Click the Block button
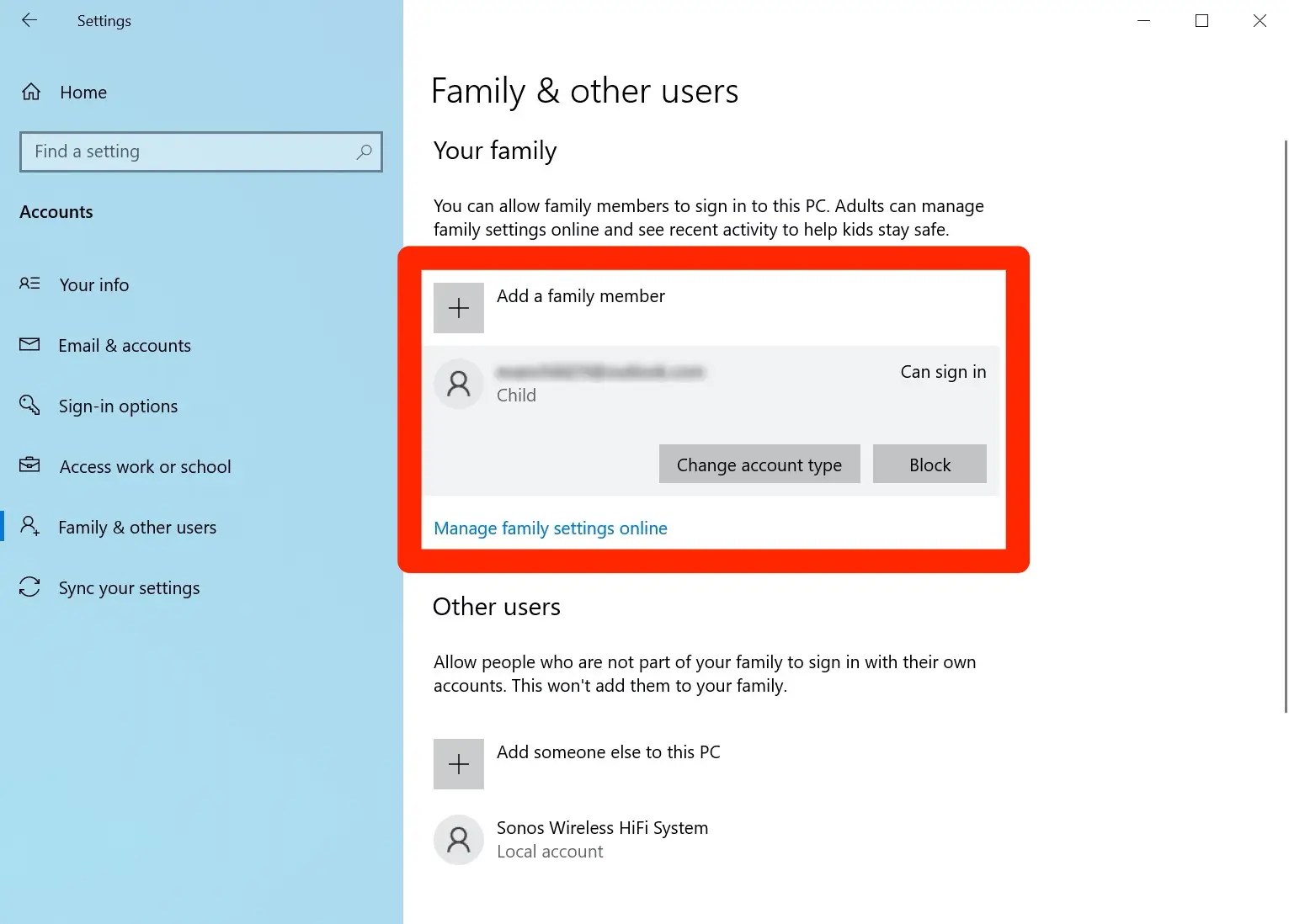Image resolution: width=1289 pixels, height=924 pixels. (x=929, y=464)
